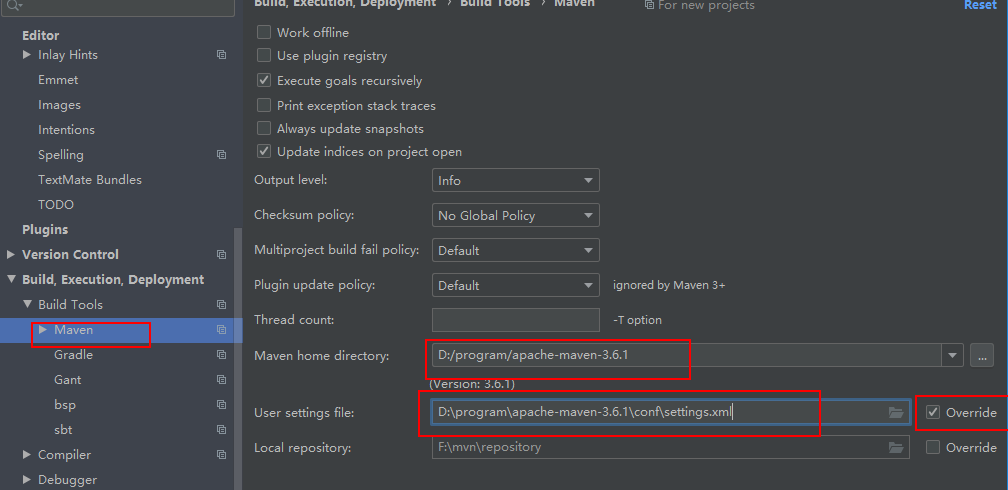Click the ellipsis browse button for Maven home

pos(981,355)
